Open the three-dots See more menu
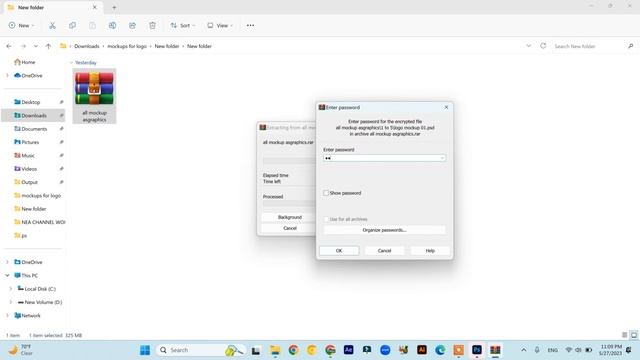The height and width of the screenshot is (360, 640). pyautogui.click(x=250, y=25)
